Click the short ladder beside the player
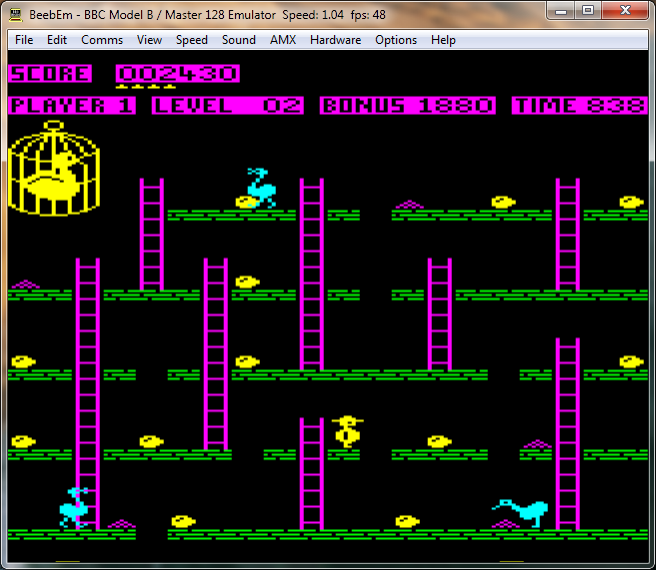 [x=312, y=474]
